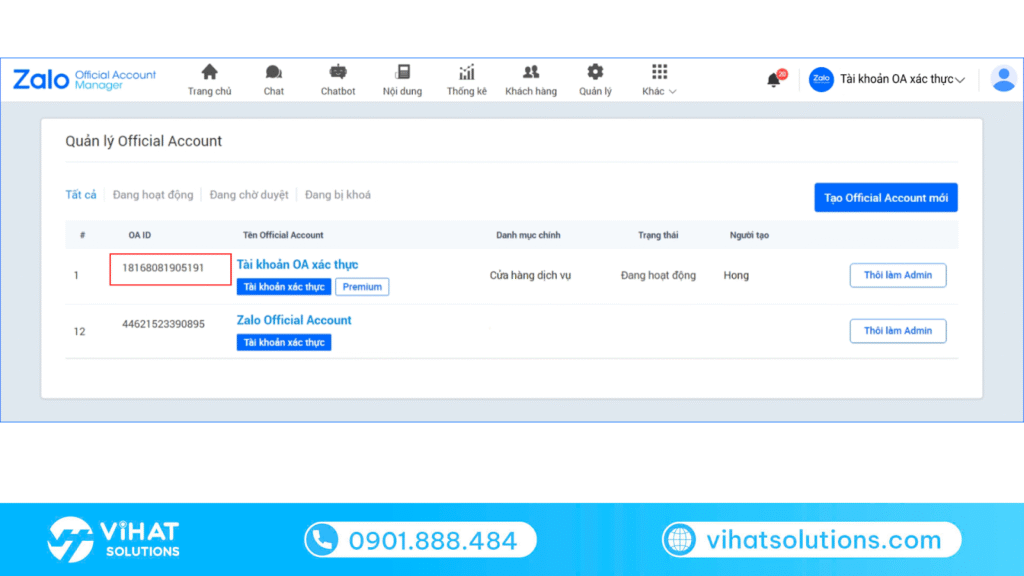Click the blue Zalo OA avatar badge
Image resolution: width=1024 pixels, height=576 pixels.
click(x=821, y=79)
